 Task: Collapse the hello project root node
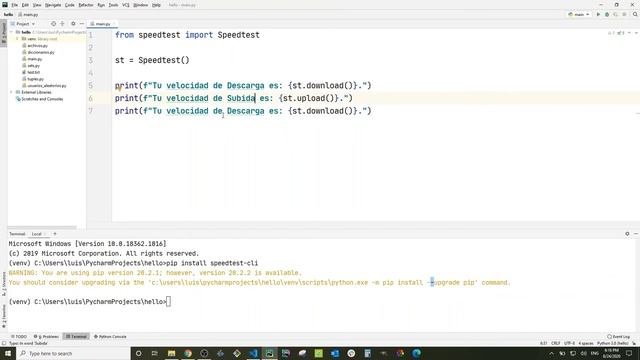(x=11, y=32)
